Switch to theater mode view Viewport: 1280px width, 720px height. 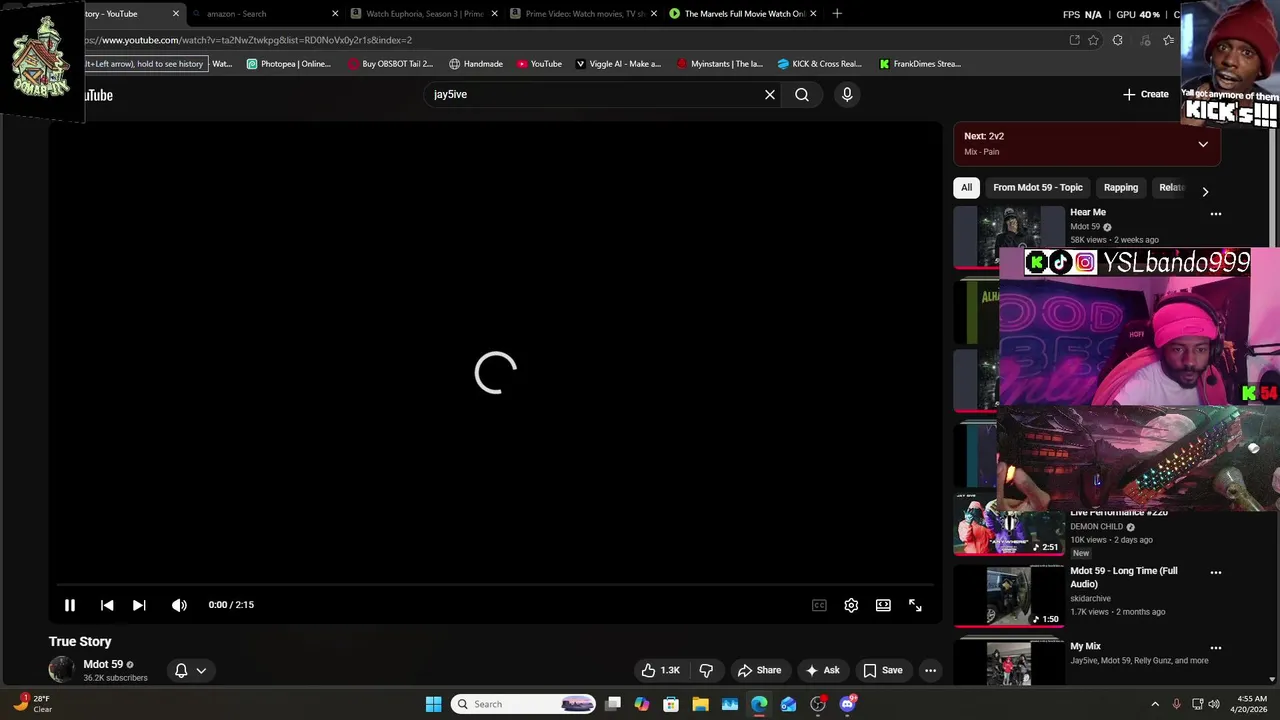coord(883,605)
